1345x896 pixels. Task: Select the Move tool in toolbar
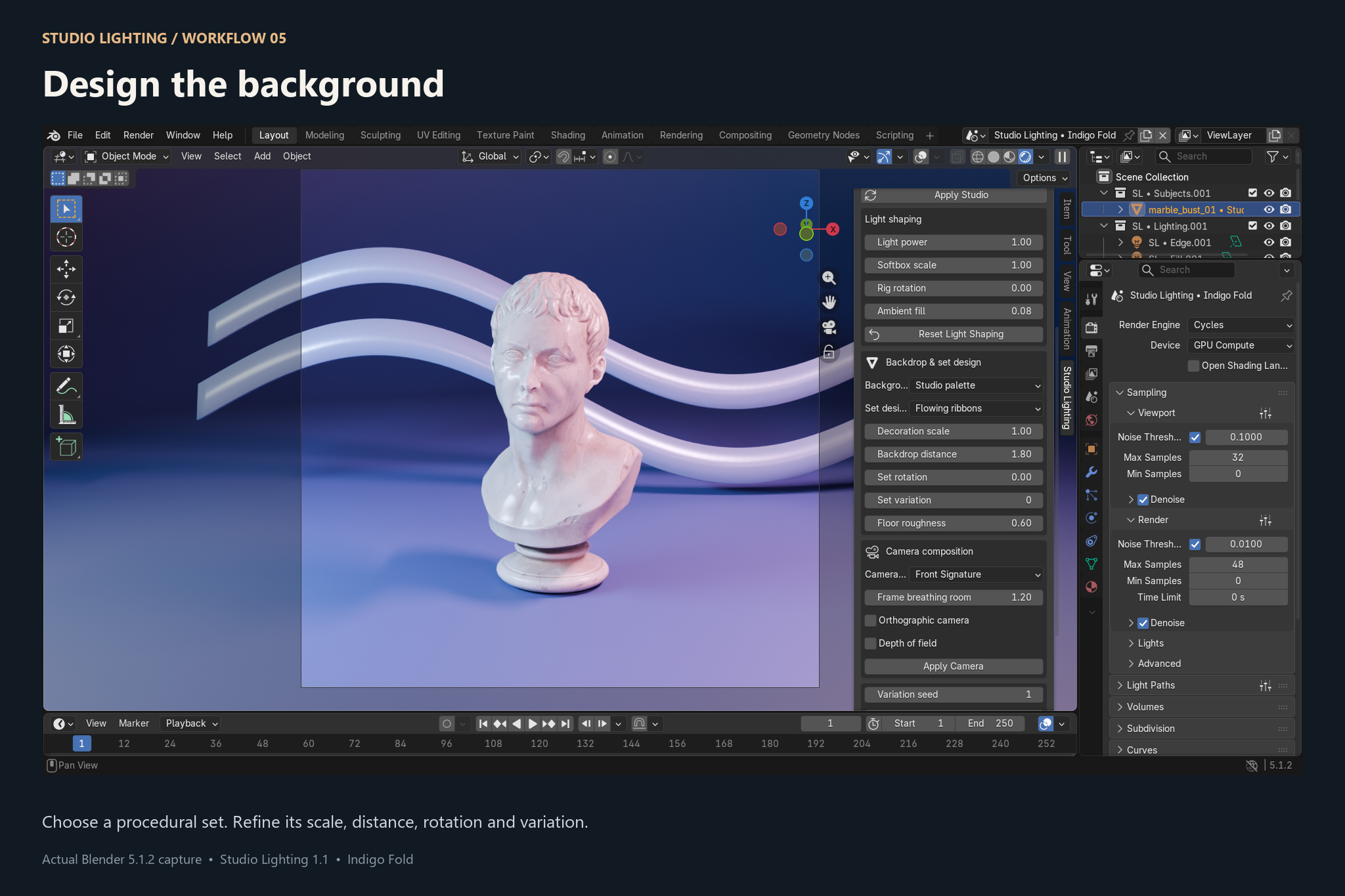pos(66,269)
